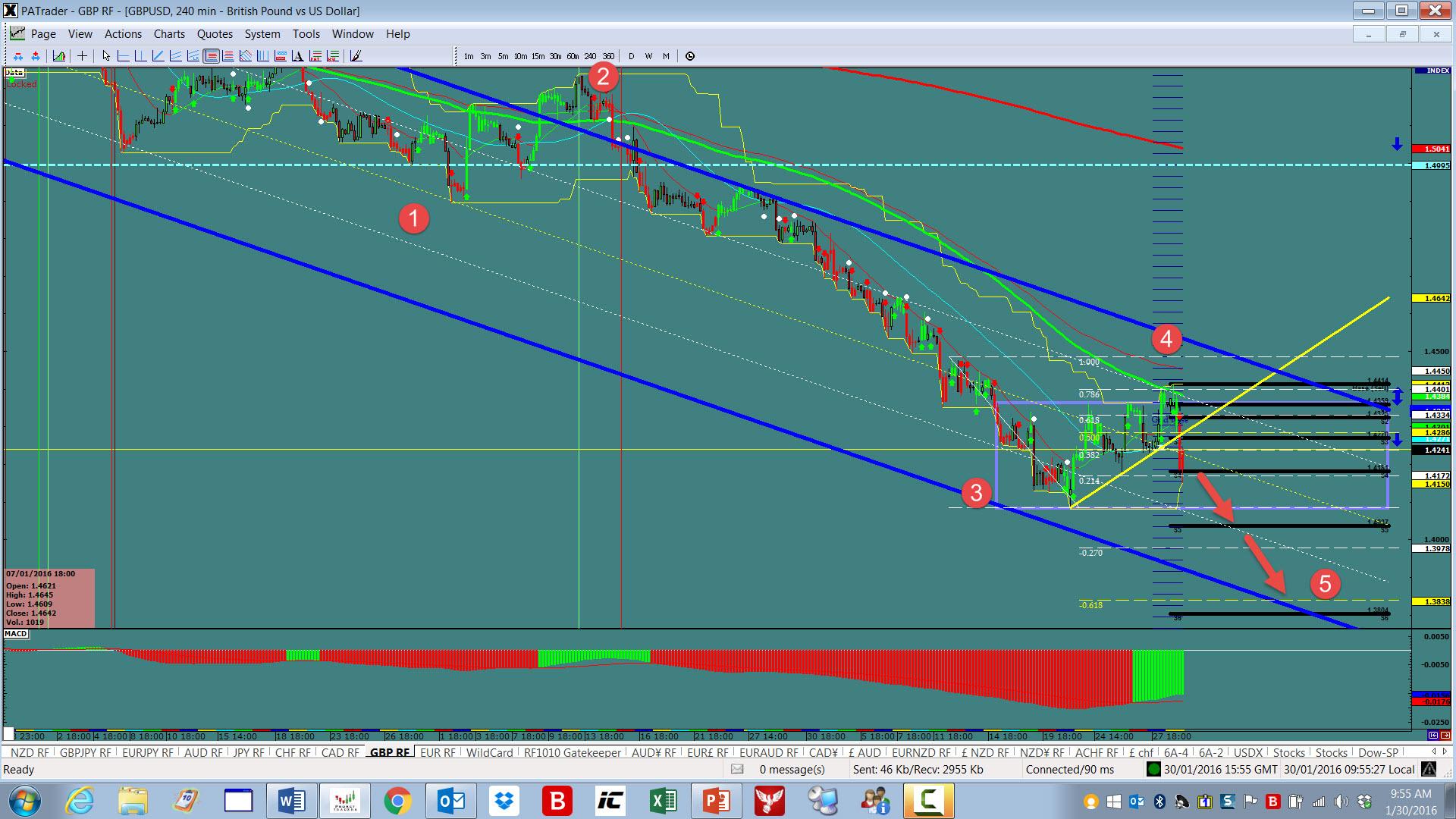Click the envelope messages icon in status bar
Viewport: 1456px width, 819px height.
(x=737, y=770)
